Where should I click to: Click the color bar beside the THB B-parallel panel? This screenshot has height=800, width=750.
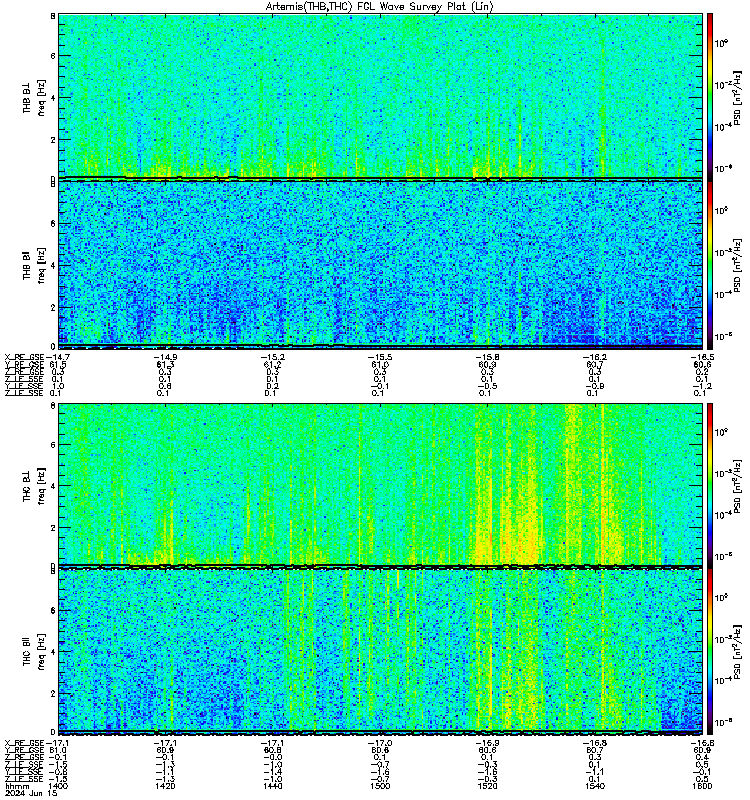pyautogui.click(x=710, y=264)
